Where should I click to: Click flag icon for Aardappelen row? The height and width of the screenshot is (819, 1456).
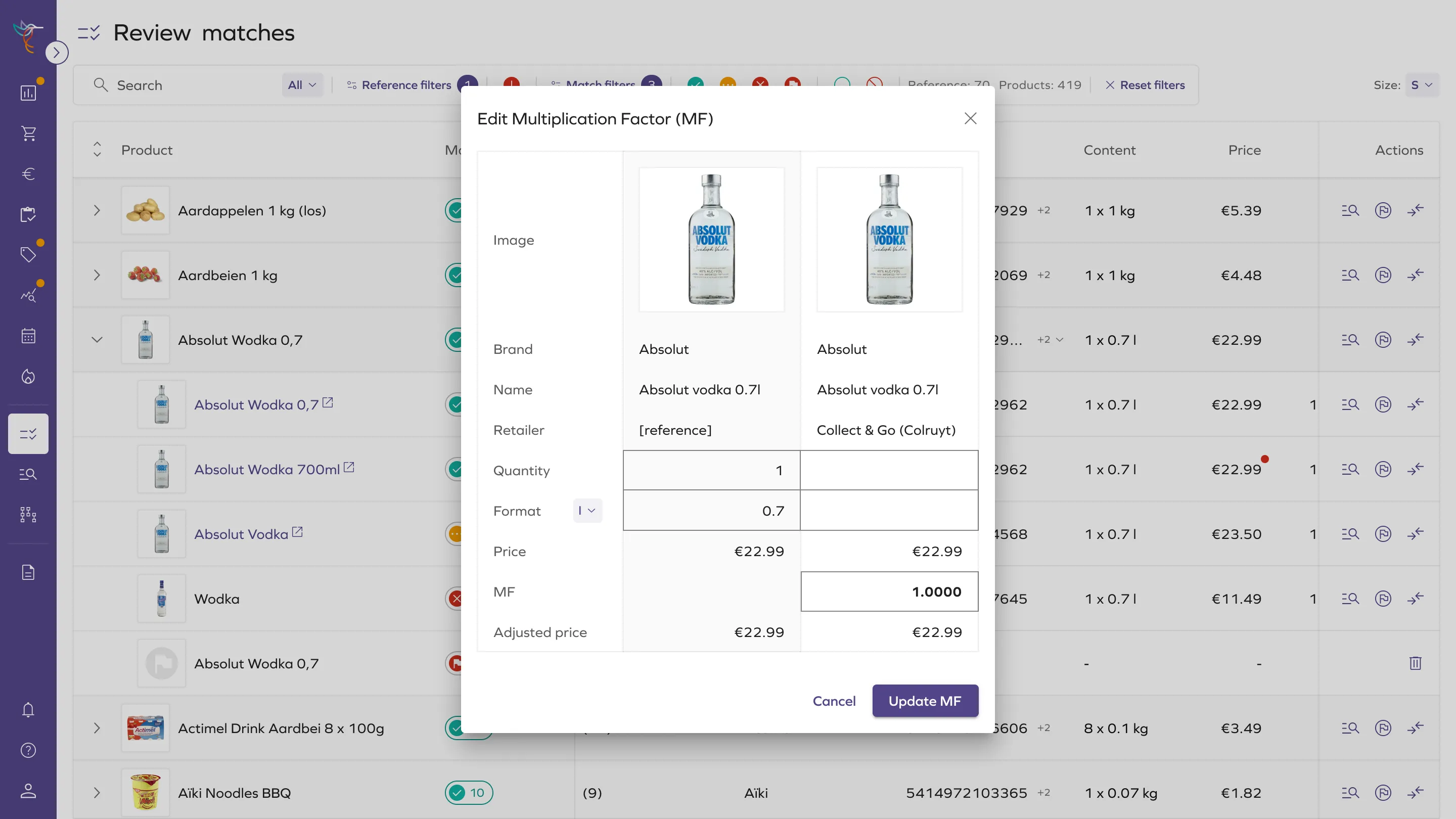[1383, 210]
